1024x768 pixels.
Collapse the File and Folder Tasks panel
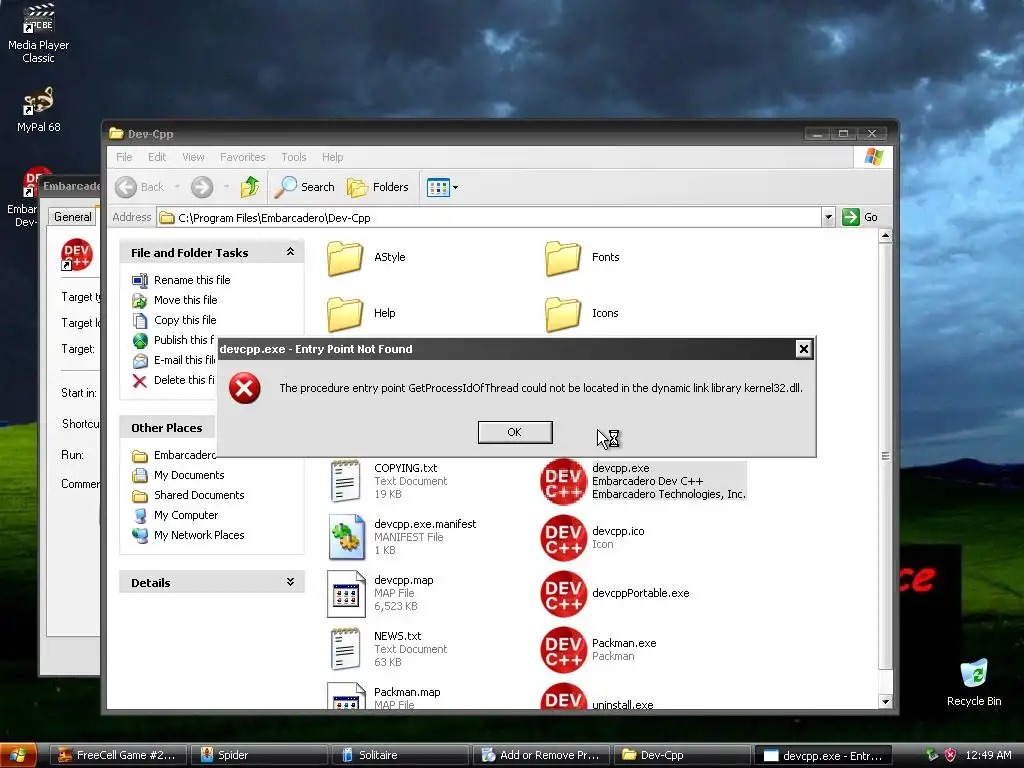[x=290, y=252]
